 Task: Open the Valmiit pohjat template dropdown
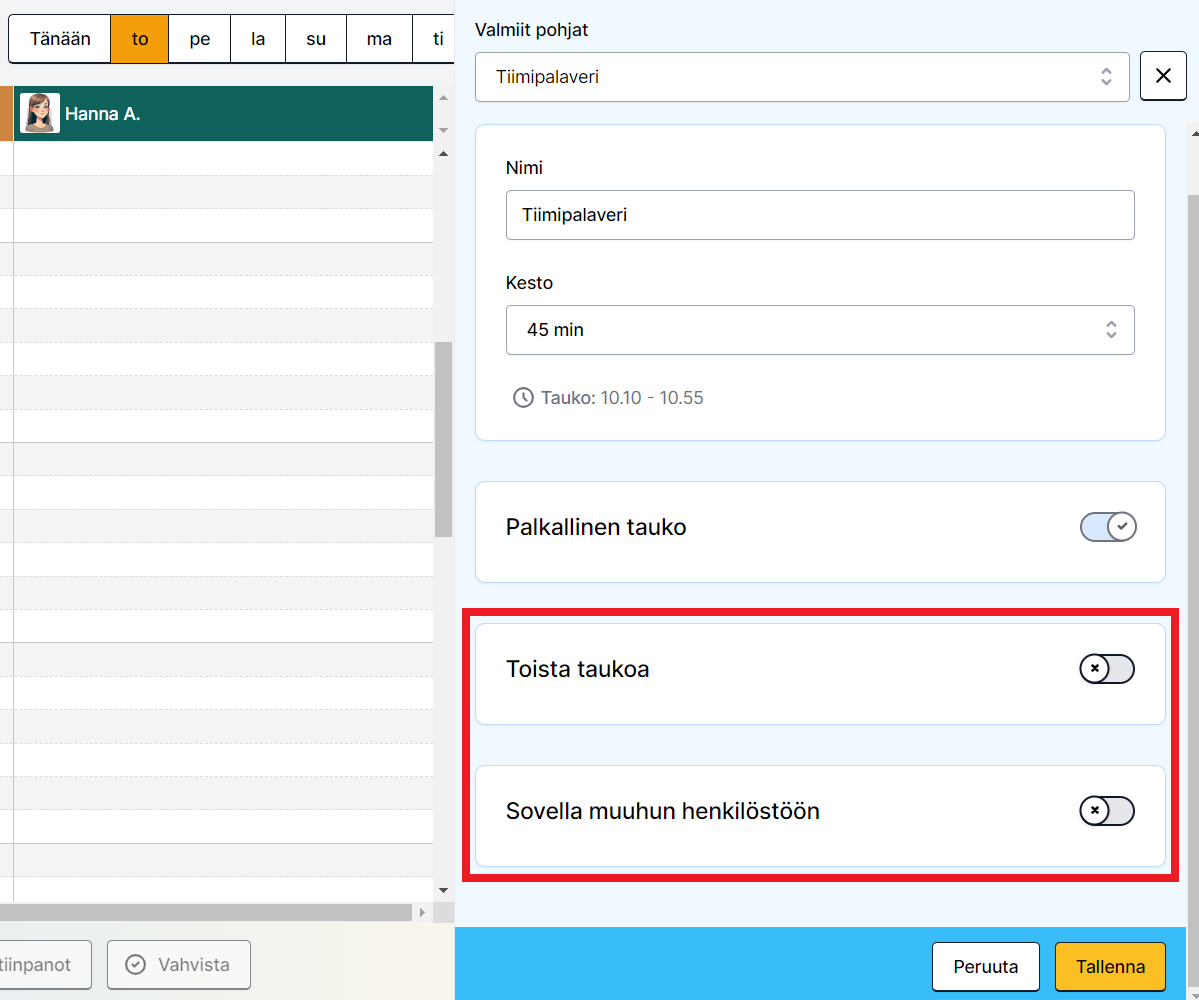(x=802, y=77)
